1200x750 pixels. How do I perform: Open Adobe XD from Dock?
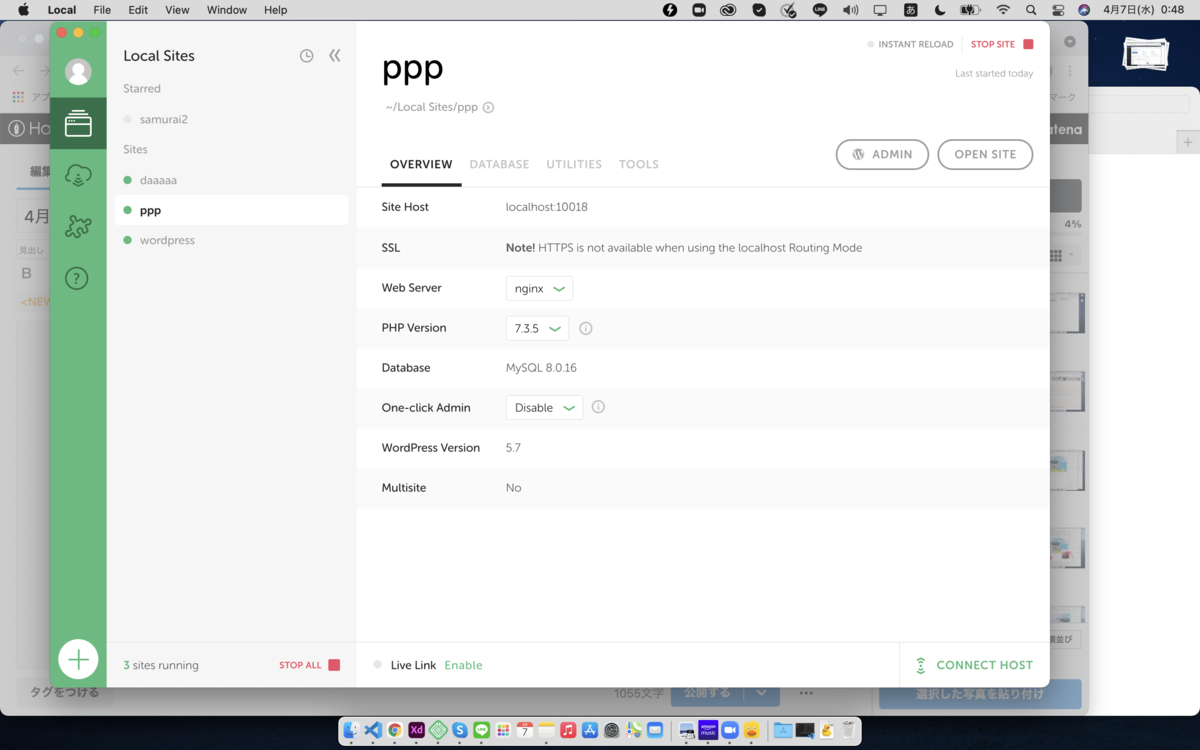pos(416,731)
